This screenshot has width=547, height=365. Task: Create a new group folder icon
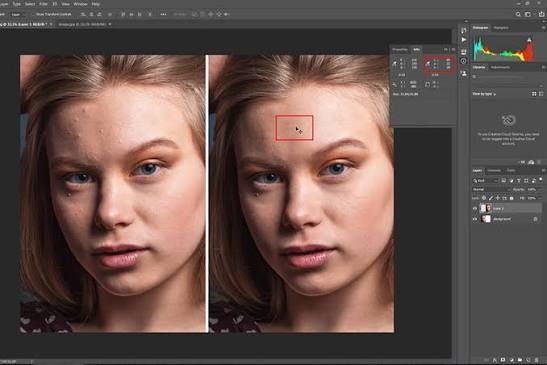coord(520,360)
